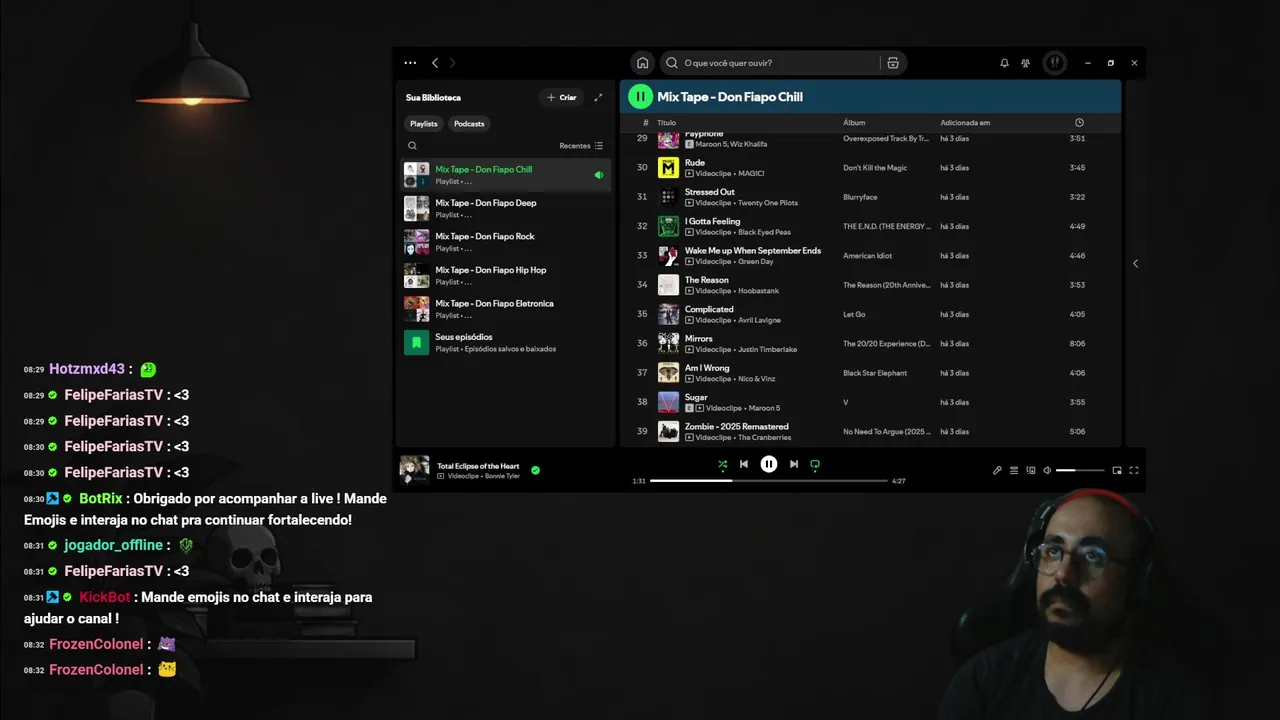
Task: Open the miniplayer icon
Action: 1117,470
